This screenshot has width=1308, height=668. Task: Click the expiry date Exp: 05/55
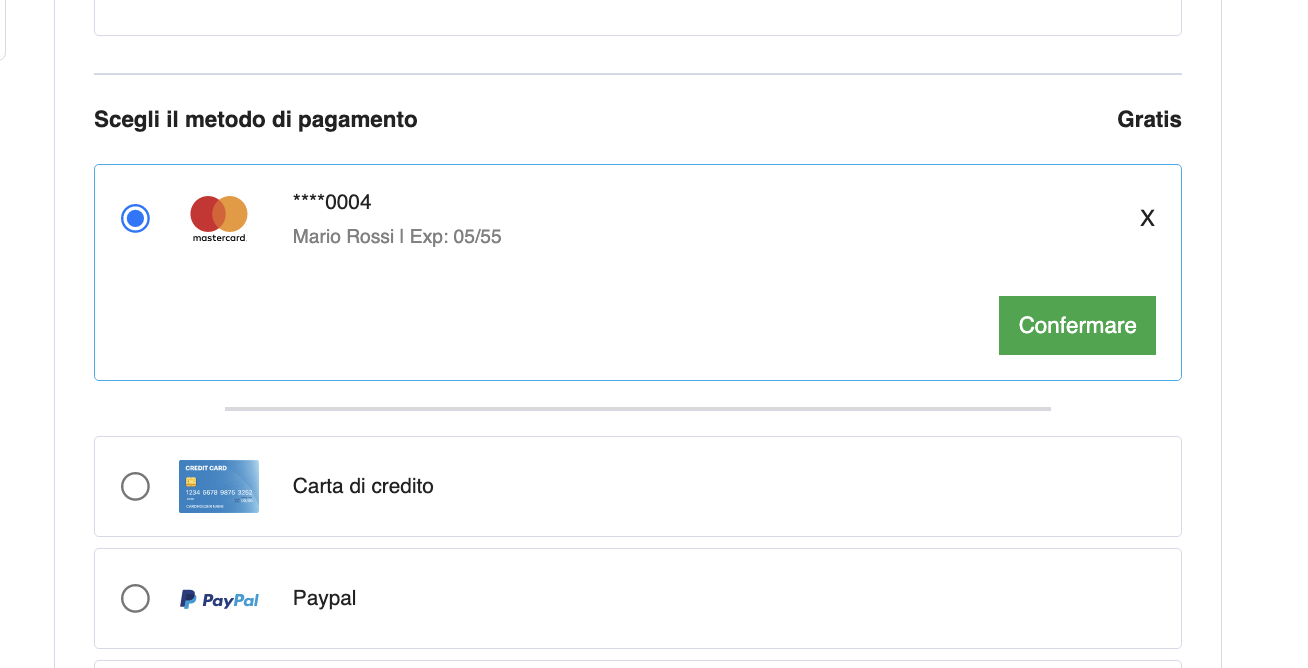click(456, 237)
